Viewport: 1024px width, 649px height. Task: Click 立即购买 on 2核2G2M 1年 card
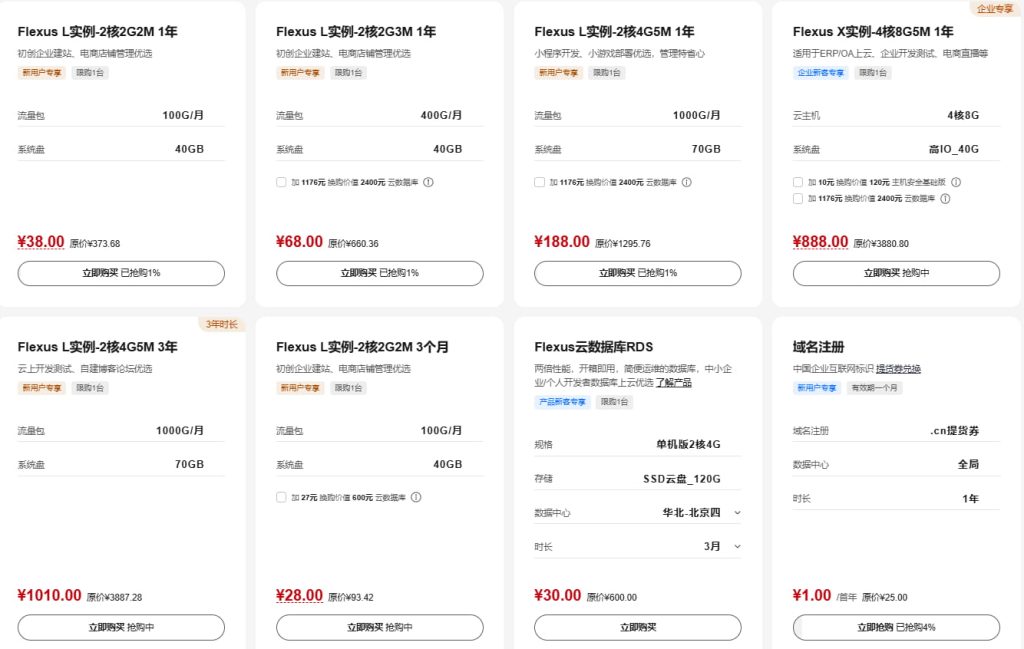coord(120,273)
